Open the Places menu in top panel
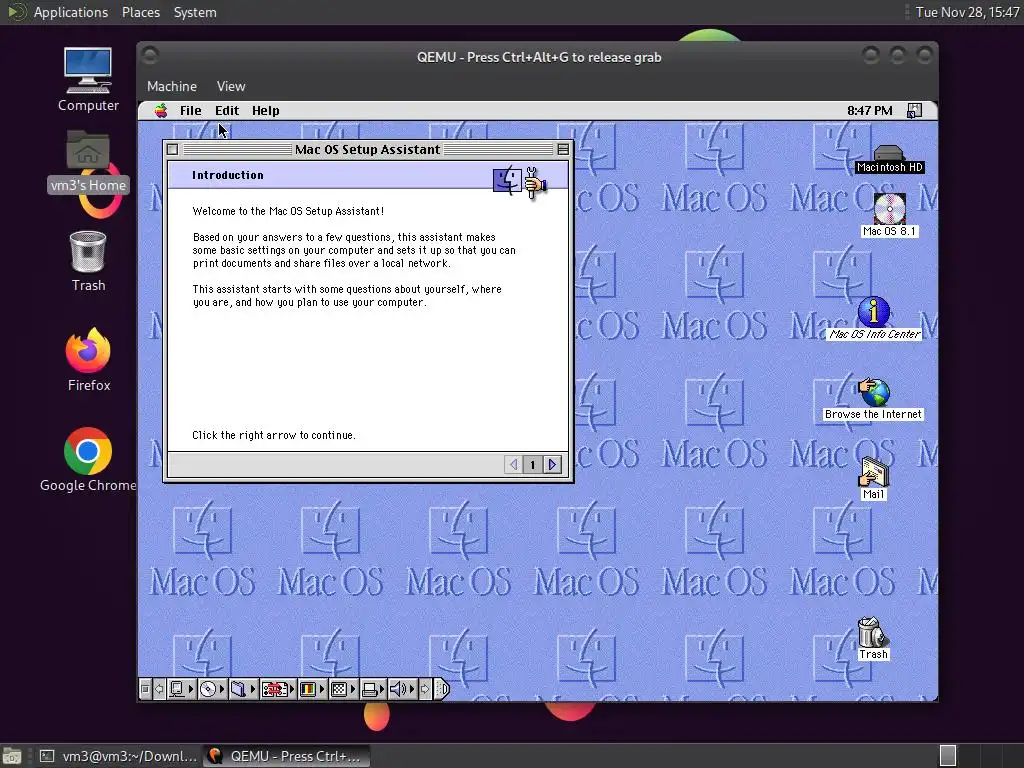 click(141, 12)
